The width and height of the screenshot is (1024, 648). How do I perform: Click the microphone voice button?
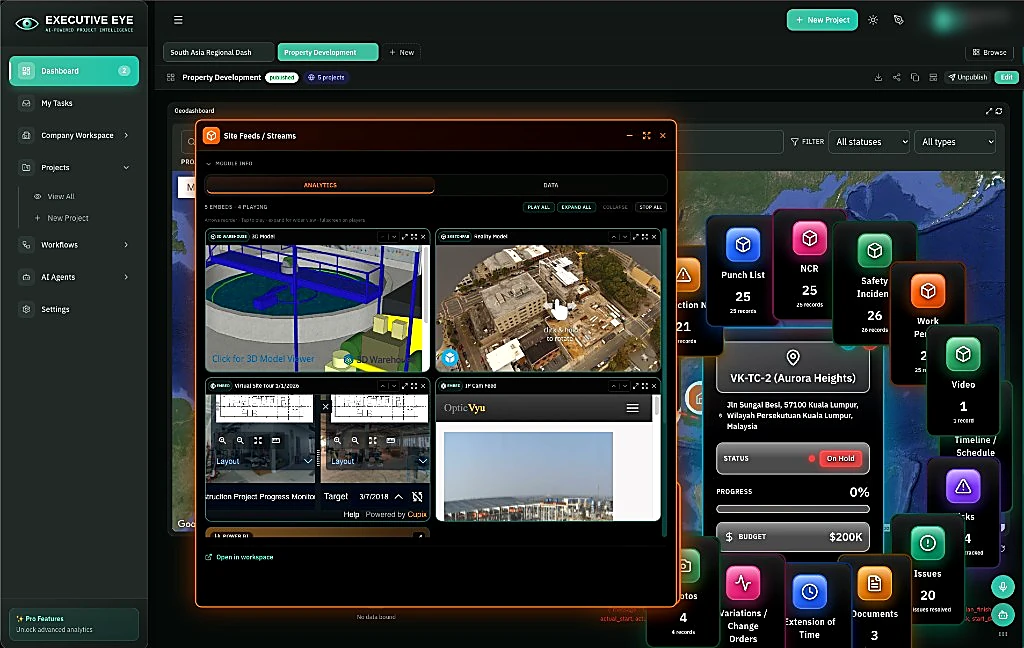[x=1002, y=586]
